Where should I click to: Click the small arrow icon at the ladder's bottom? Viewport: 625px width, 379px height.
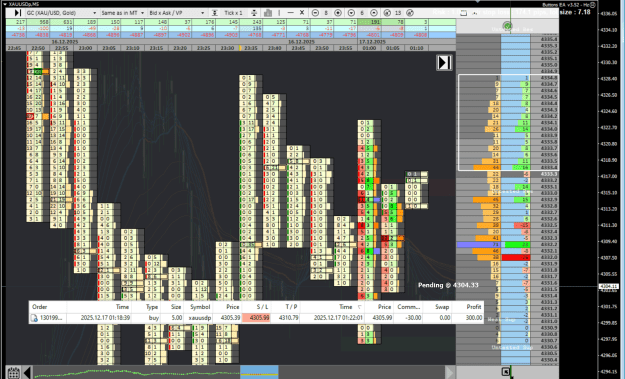pos(505,371)
